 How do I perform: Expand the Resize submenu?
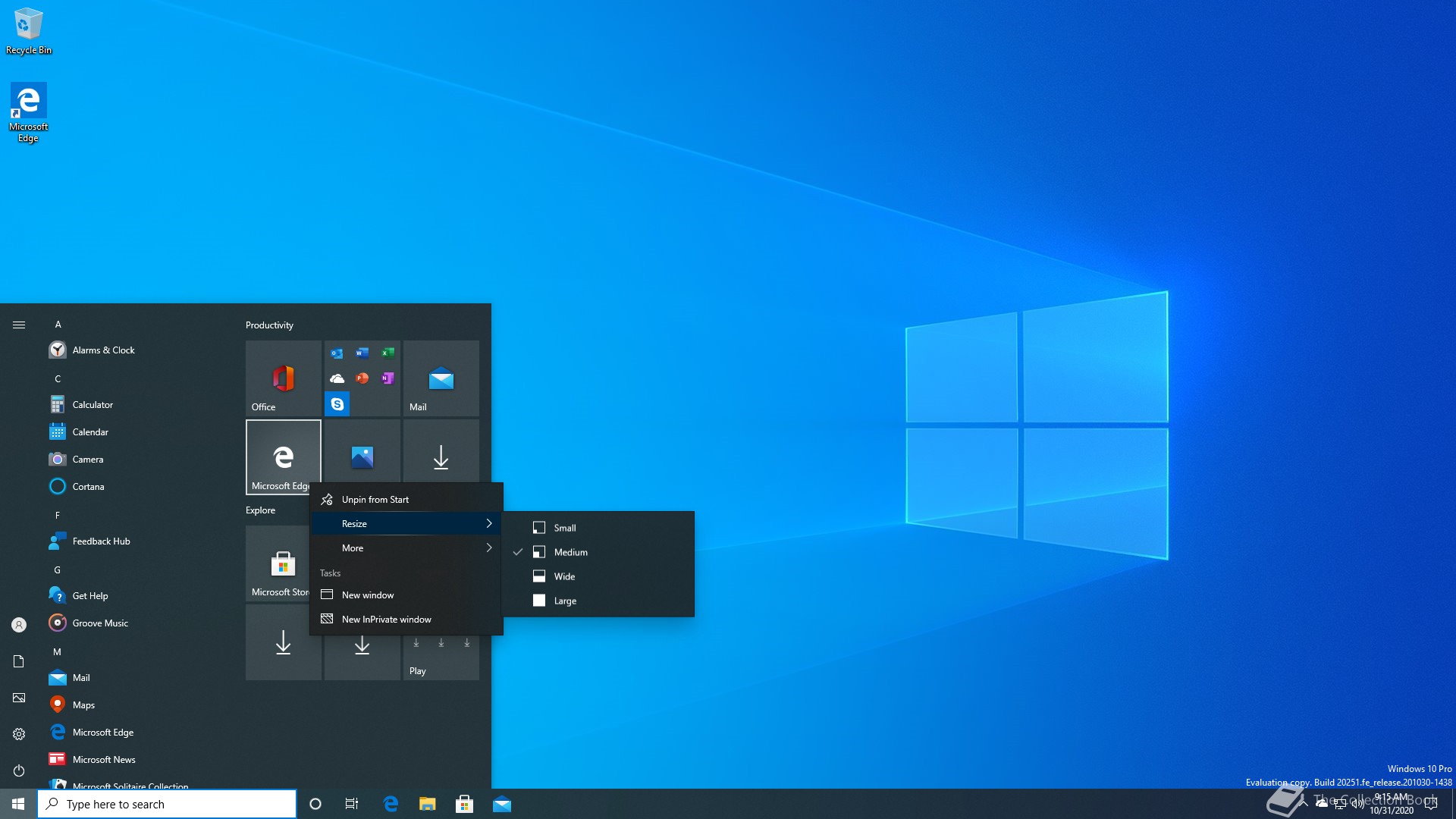click(x=406, y=523)
